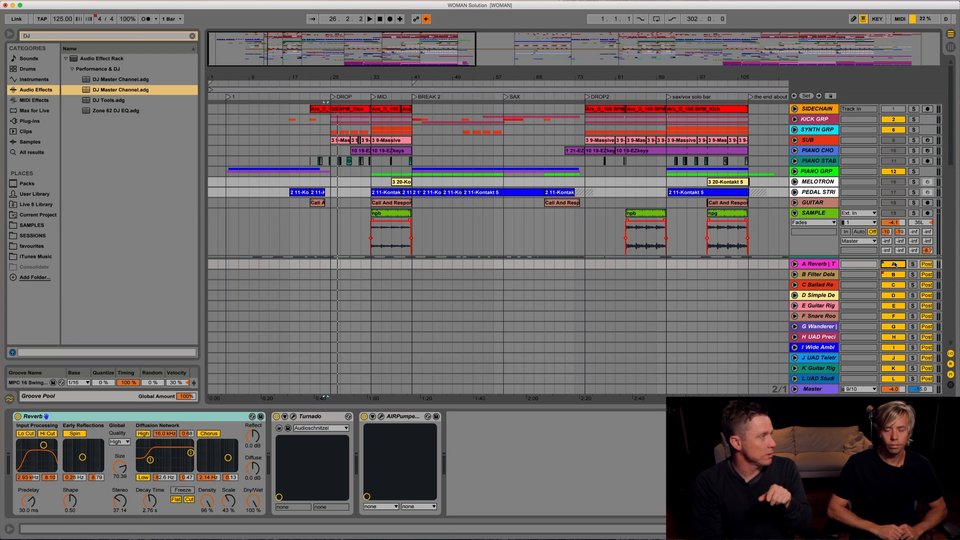960x540 pixels.
Task: Open the Turnado Audioschnitzel preset dropdown
Action: pyautogui.click(x=321, y=428)
